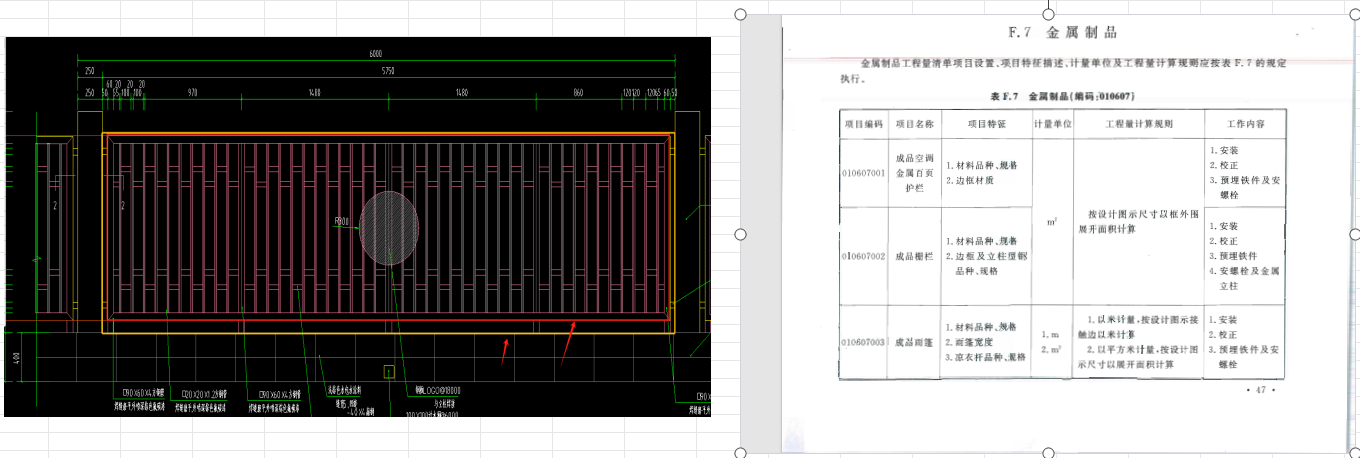Click the "工作内容" column header
Viewport: 1360px width, 458px height.
(x=1244, y=124)
